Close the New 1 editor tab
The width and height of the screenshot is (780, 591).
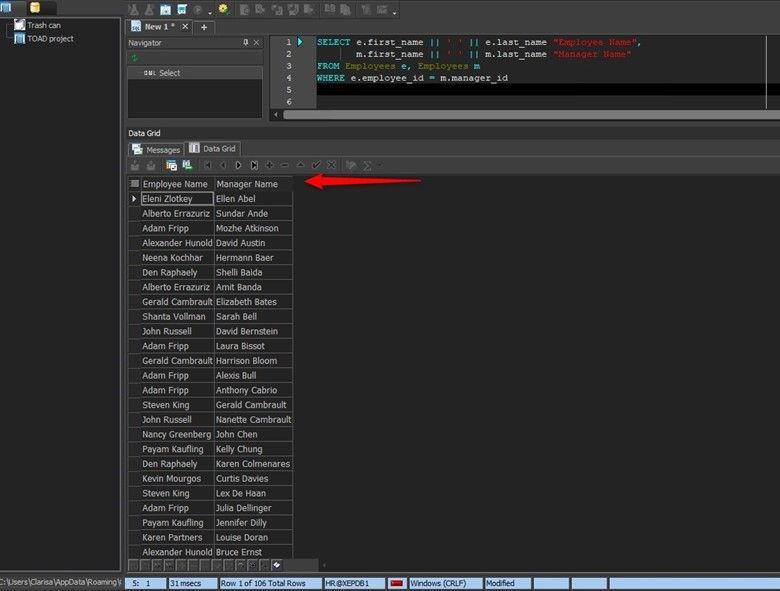[185, 26]
